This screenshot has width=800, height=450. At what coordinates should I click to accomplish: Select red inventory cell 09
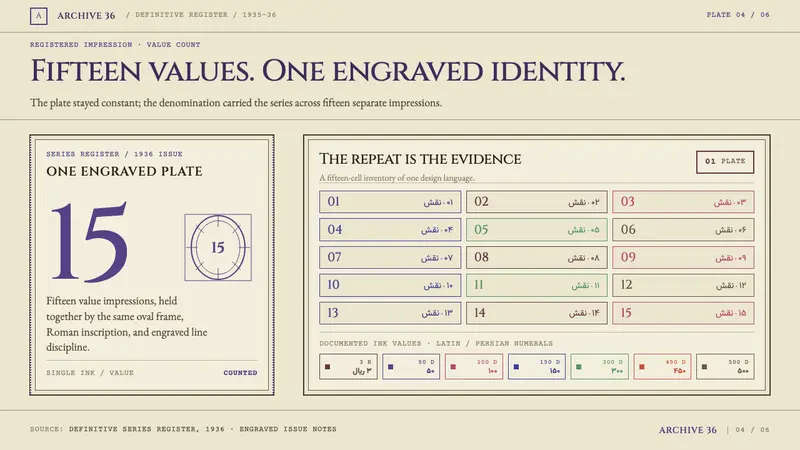tap(683, 258)
